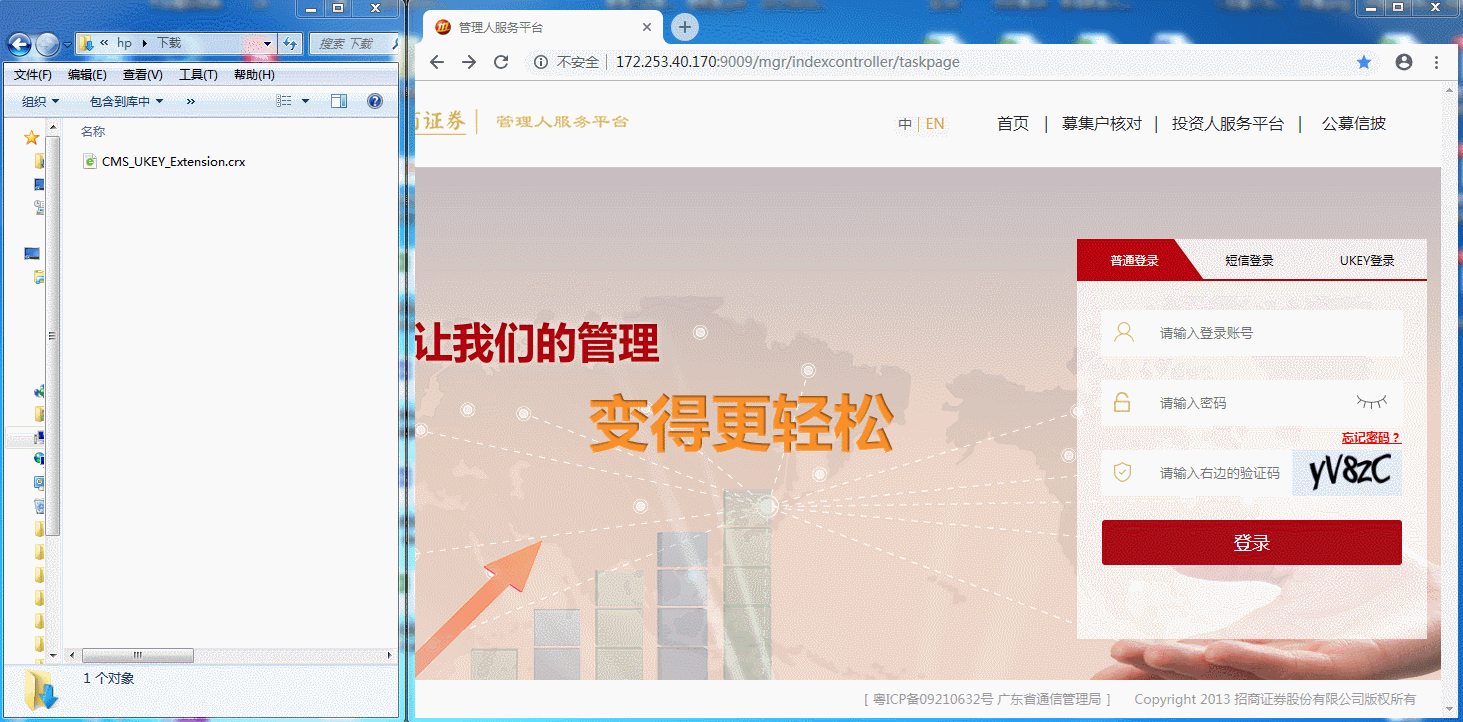Click the user icon in account field

[x=1124, y=332]
